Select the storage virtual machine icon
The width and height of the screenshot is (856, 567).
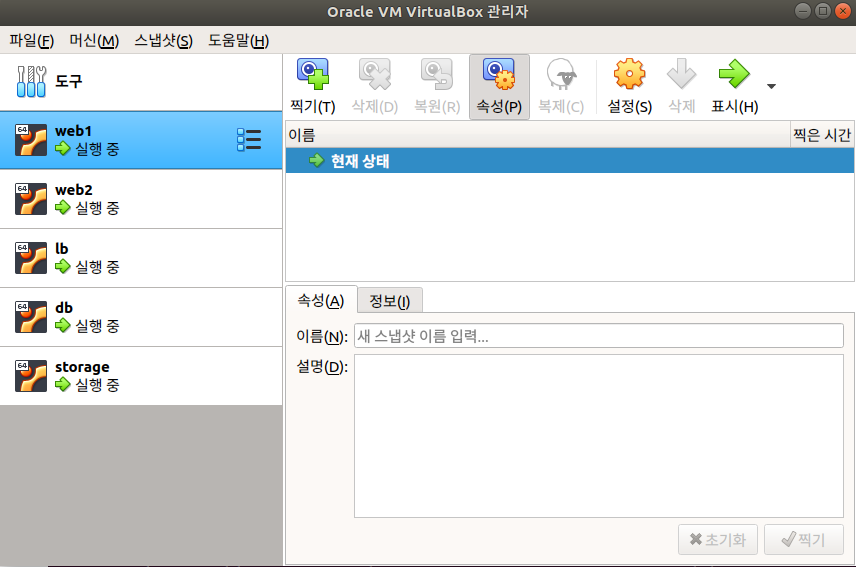point(31,375)
